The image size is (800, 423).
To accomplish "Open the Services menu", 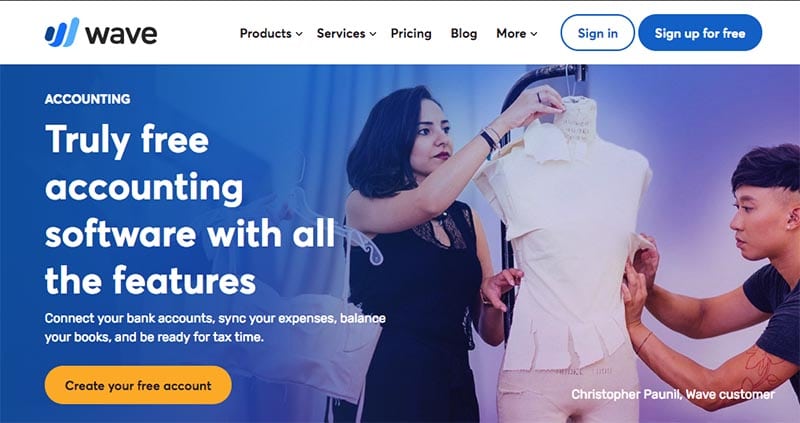I will (341, 33).
